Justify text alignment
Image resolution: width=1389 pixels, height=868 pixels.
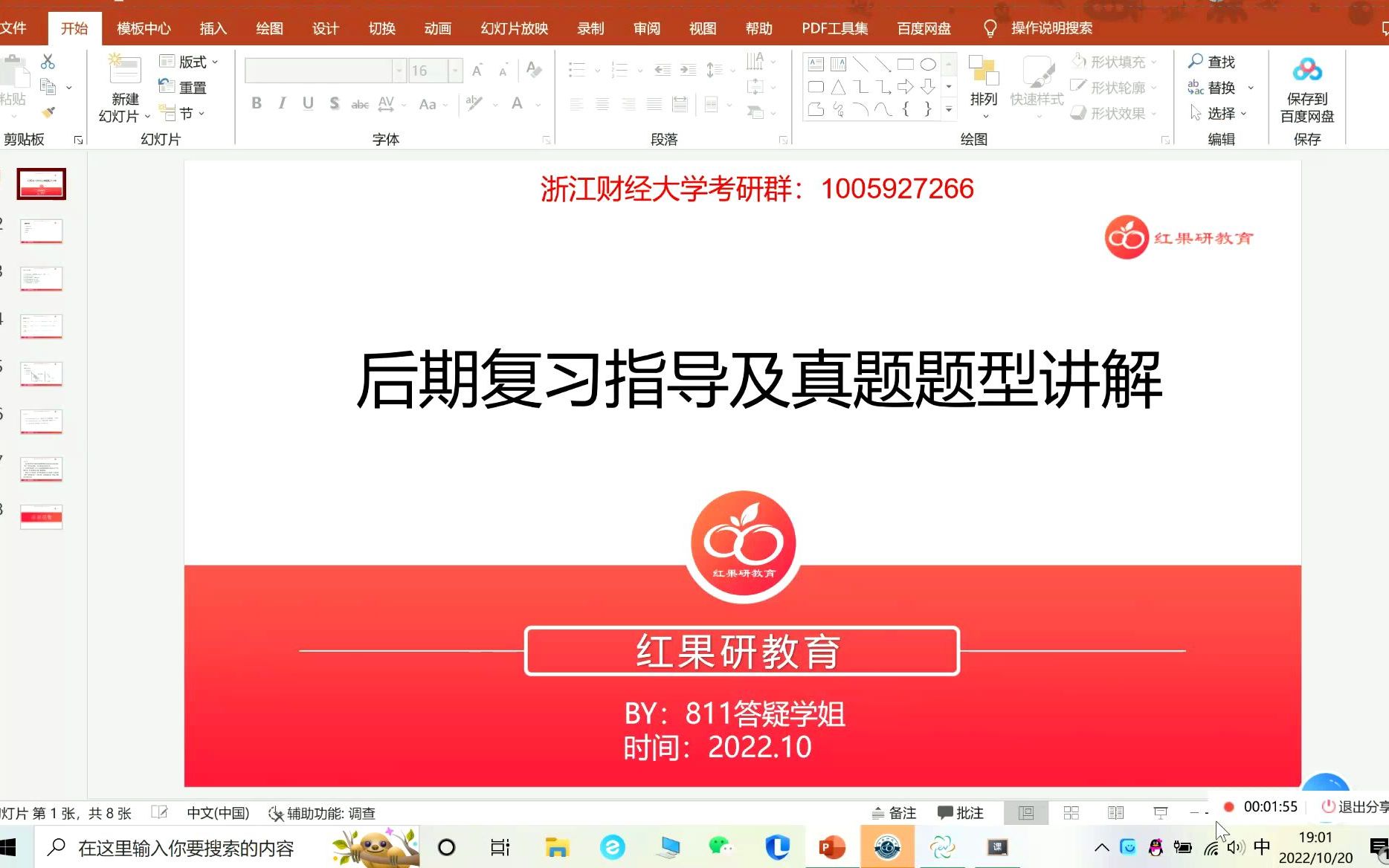coord(654,105)
